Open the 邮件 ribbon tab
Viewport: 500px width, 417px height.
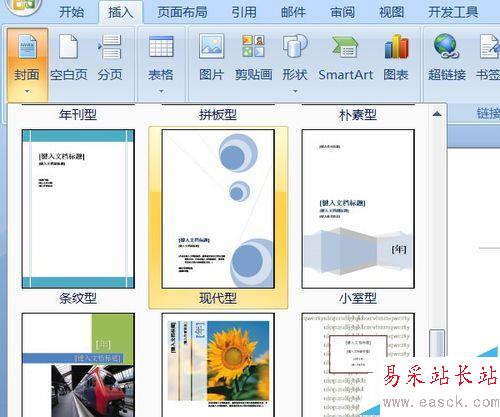click(x=293, y=12)
